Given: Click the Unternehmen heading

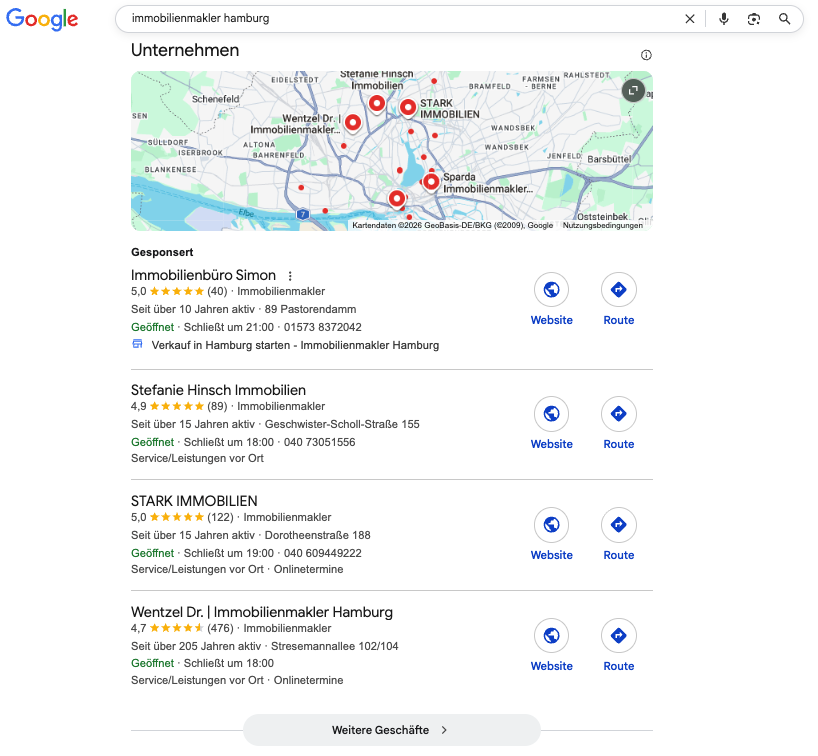Looking at the screenshot, I should click(x=185, y=50).
